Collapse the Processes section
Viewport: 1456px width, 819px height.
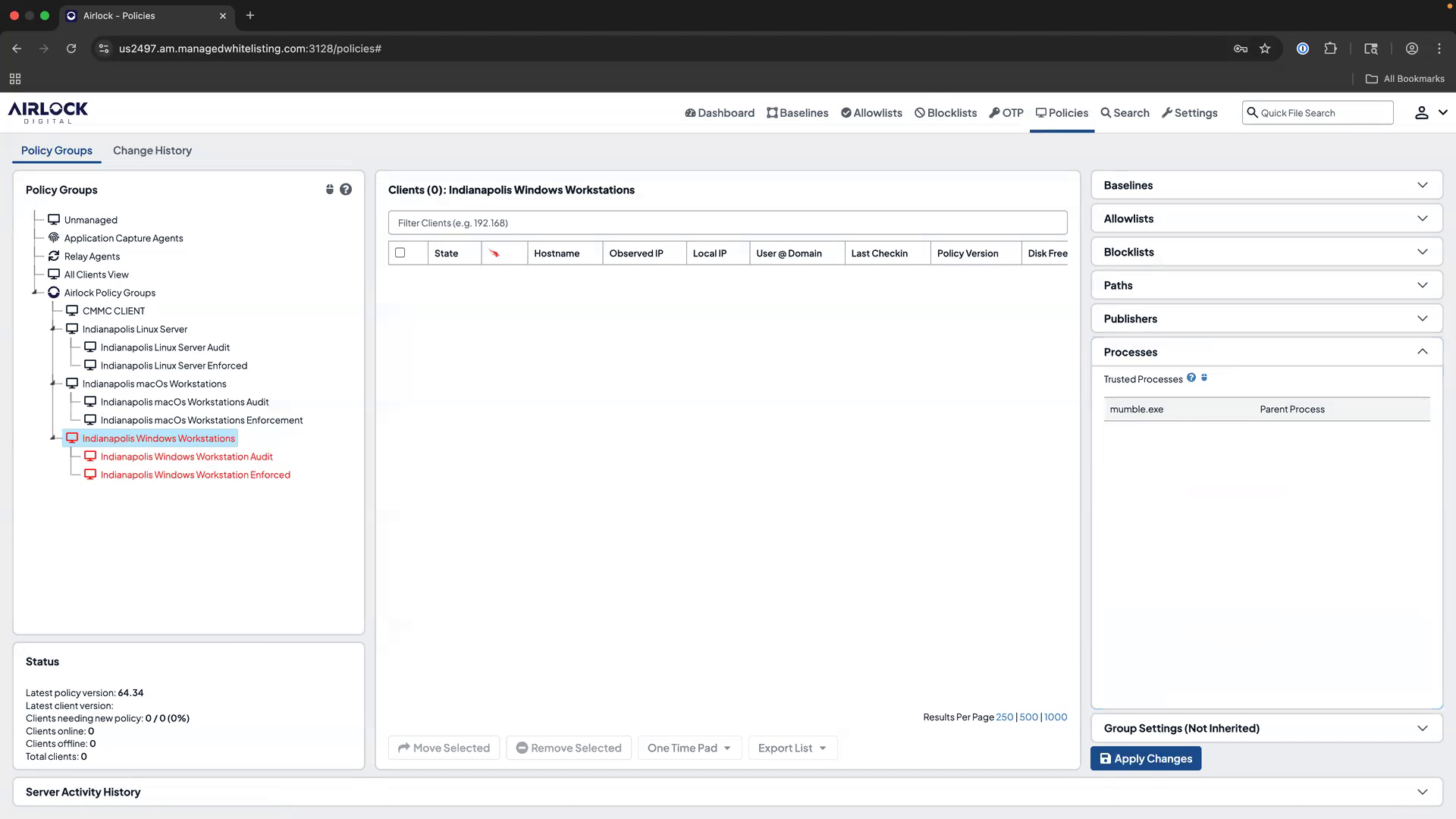coord(1423,351)
